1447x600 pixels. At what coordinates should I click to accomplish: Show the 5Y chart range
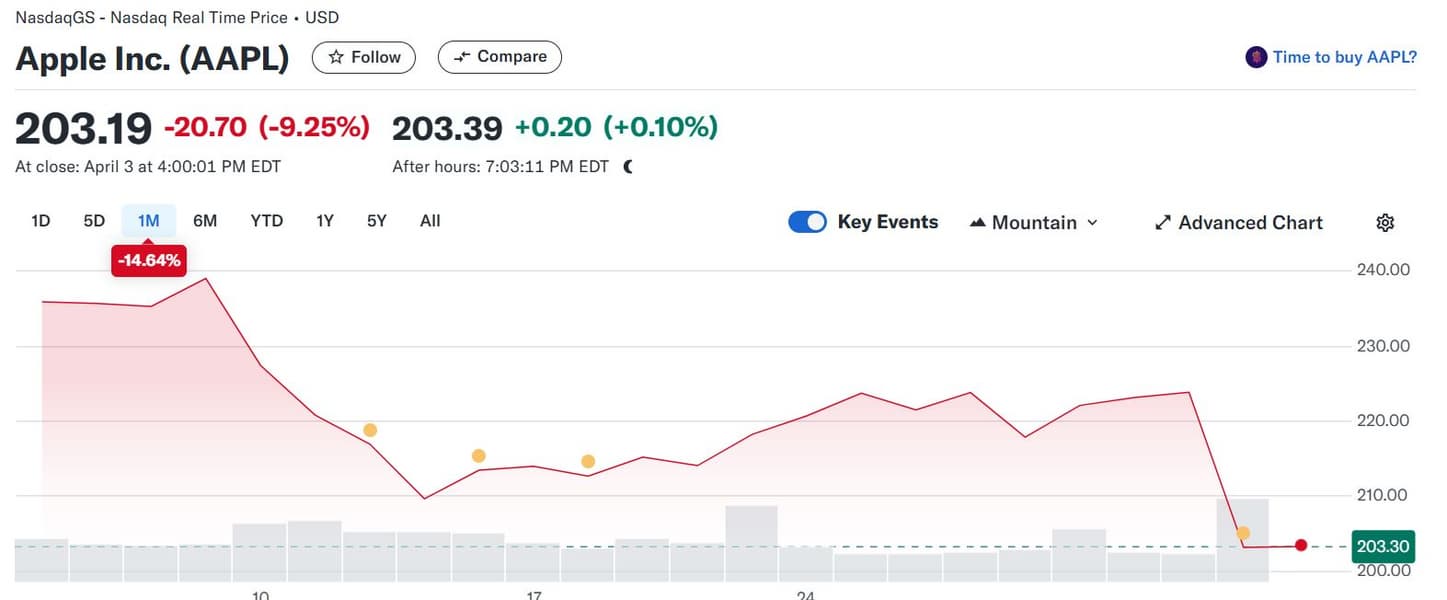pos(376,221)
